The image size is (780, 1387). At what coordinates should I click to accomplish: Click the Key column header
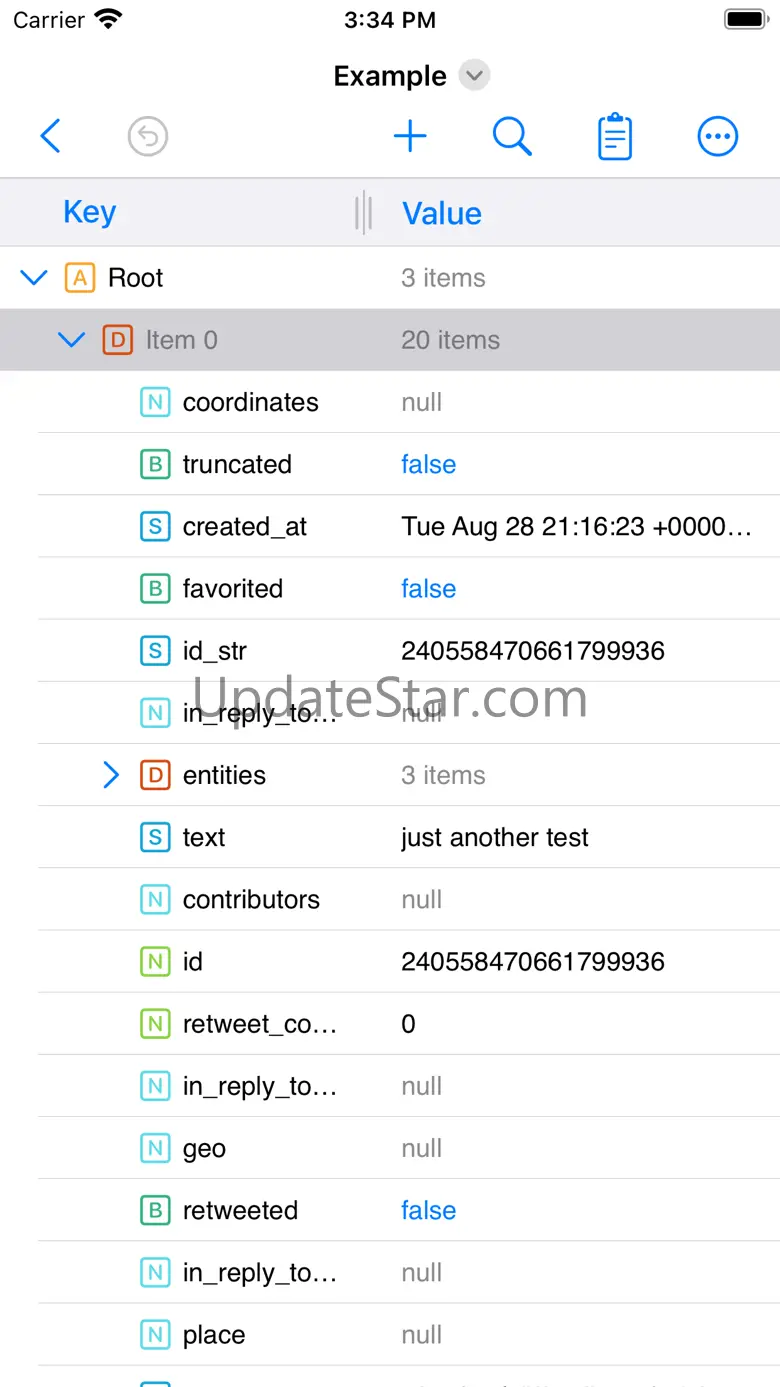point(90,212)
